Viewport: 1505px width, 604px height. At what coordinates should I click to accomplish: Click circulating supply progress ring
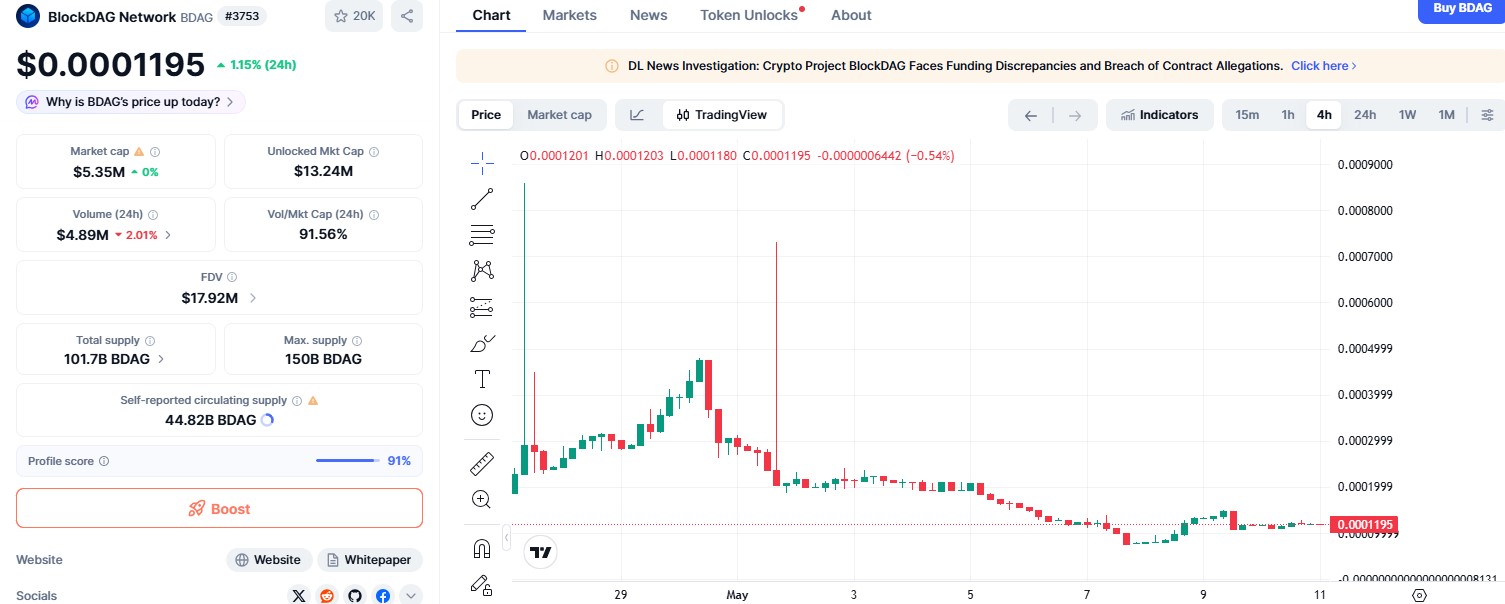coord(267,420)
